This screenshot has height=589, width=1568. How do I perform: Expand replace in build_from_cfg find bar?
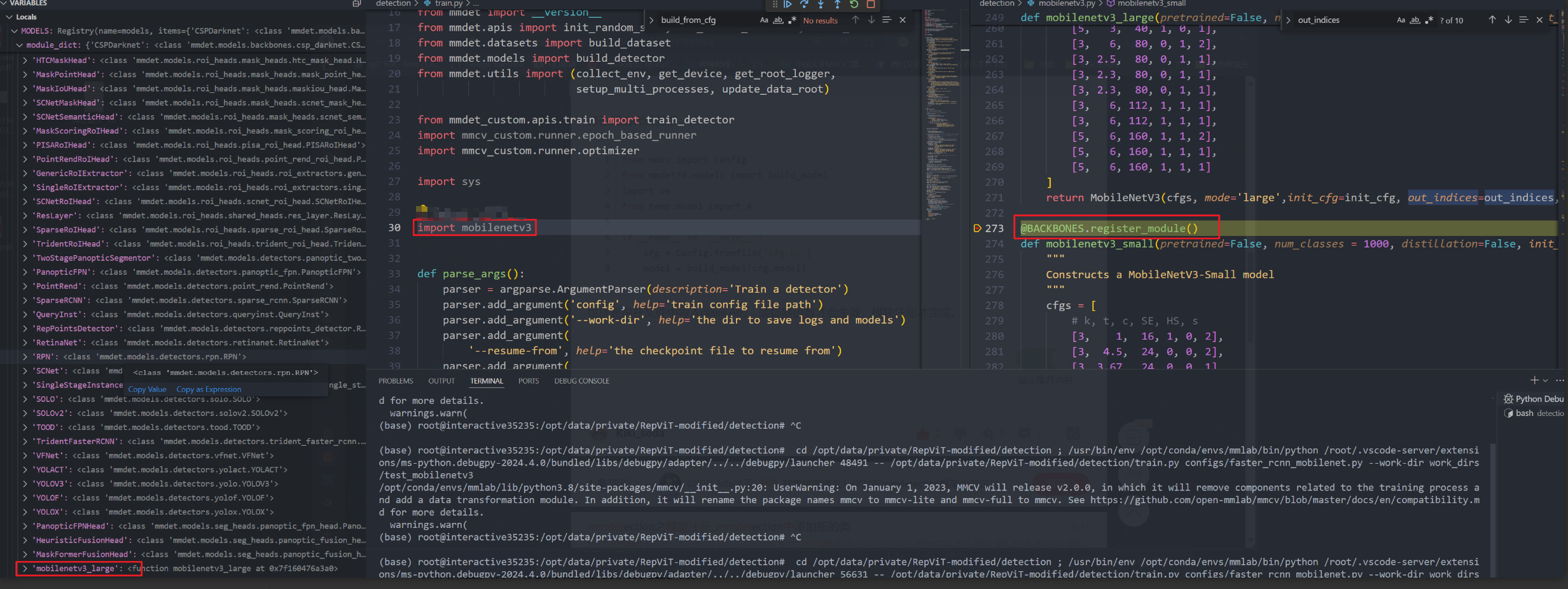[x=652, y=20]
